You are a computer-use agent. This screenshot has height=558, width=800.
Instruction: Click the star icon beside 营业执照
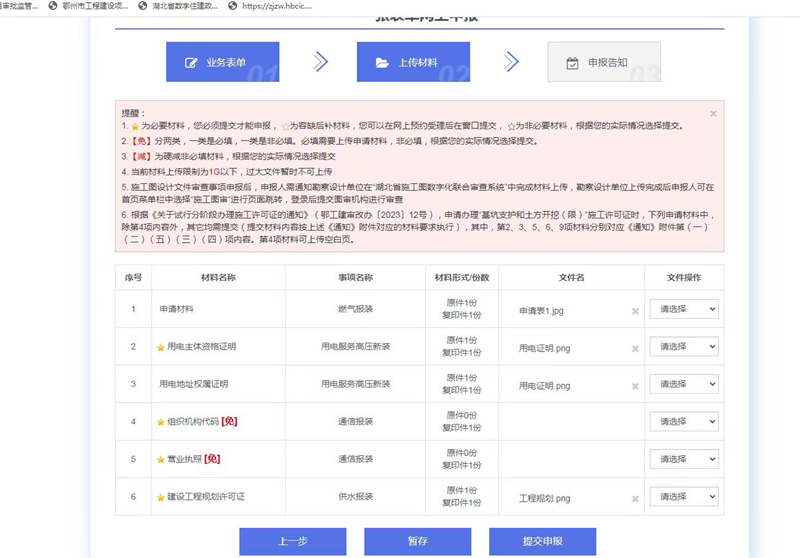click(x=160, y=459)
